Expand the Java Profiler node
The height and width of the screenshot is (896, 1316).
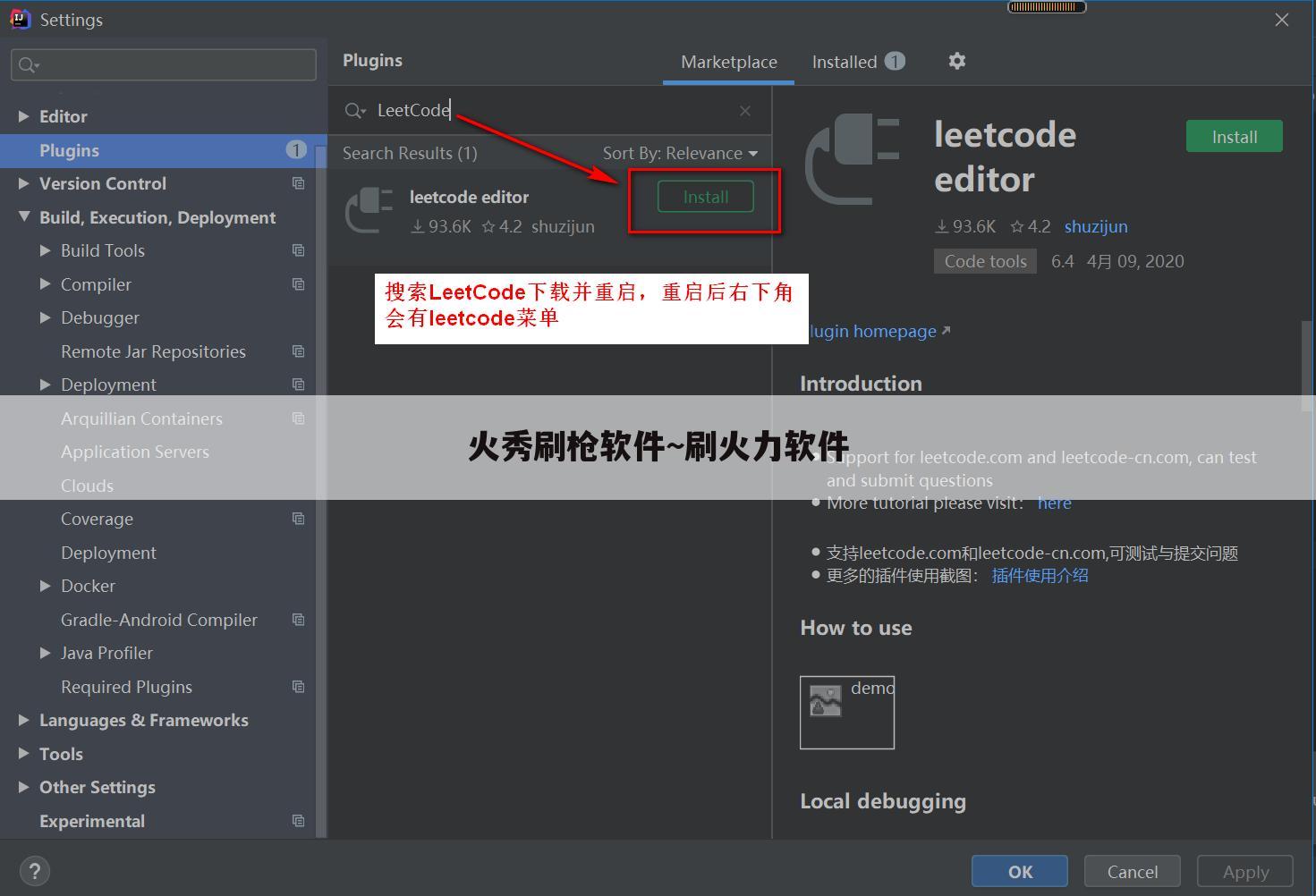click(45, 653)
